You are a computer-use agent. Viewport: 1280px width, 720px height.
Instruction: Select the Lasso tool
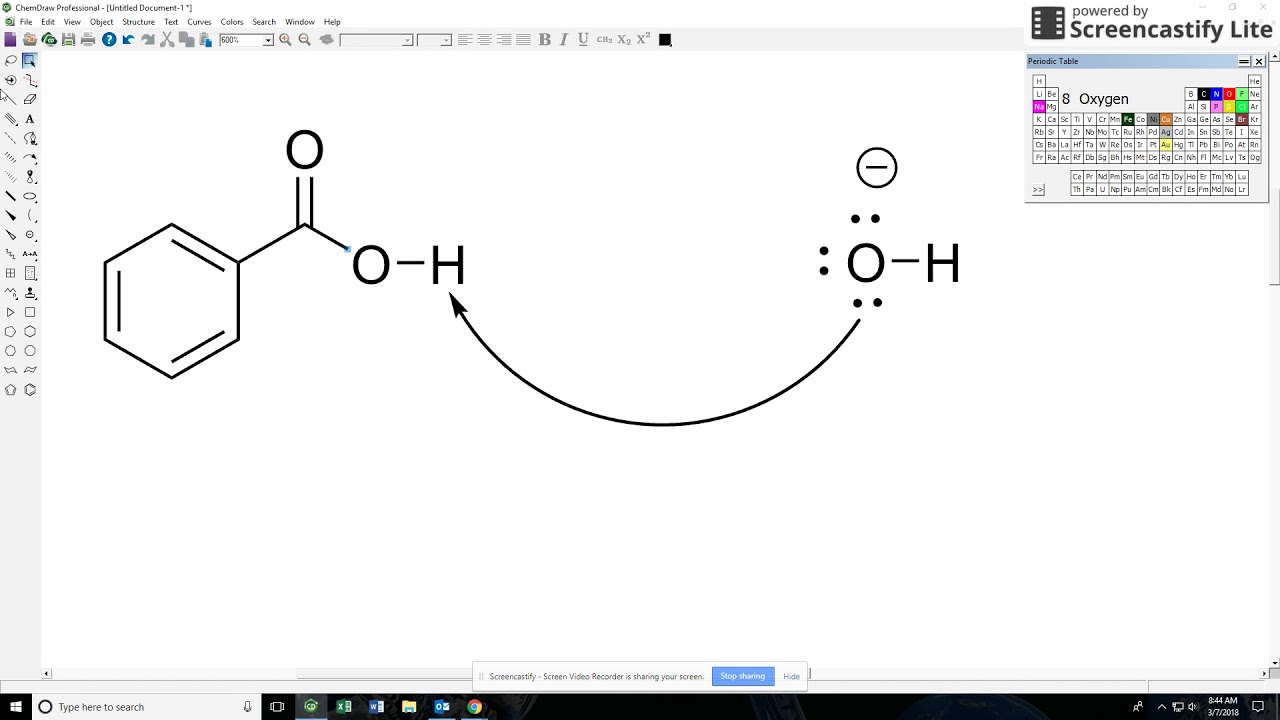(x=11, y=60)
